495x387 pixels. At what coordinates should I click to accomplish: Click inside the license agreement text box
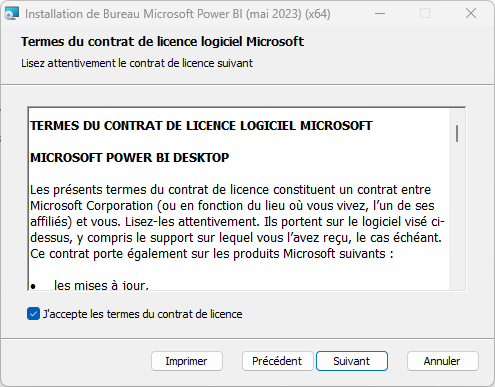coord(239,199)
